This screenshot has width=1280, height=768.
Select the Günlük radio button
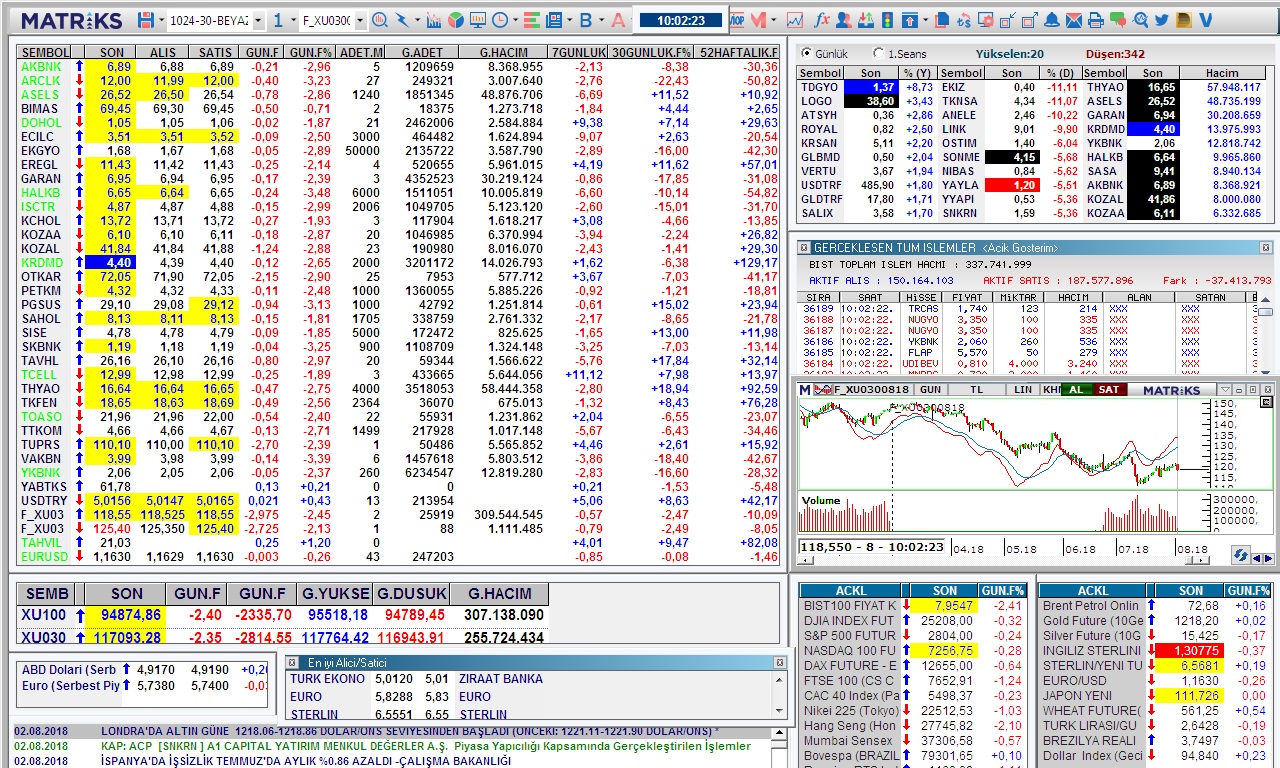[805, 53]
